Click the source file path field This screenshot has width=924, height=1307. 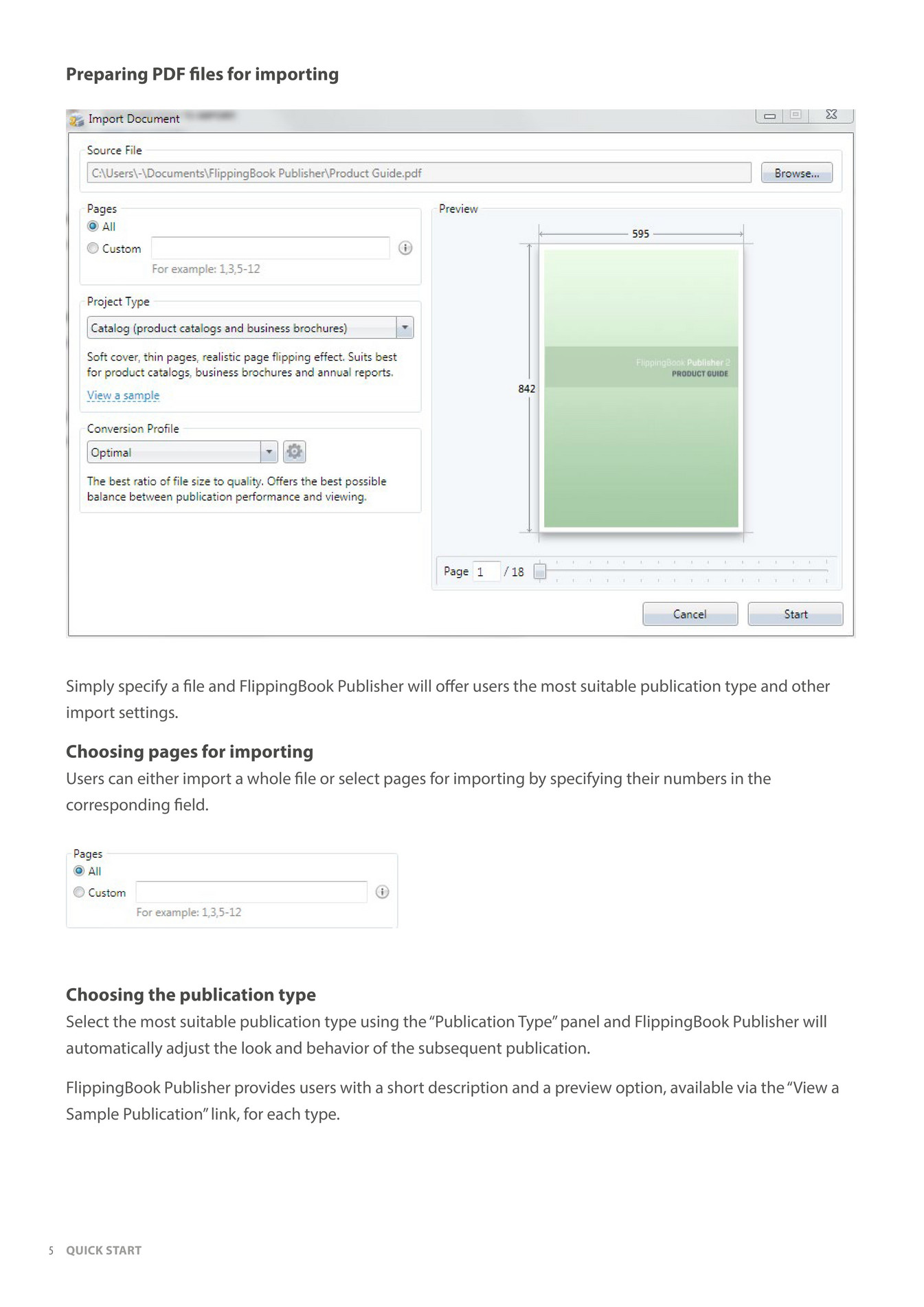[419, 173]
